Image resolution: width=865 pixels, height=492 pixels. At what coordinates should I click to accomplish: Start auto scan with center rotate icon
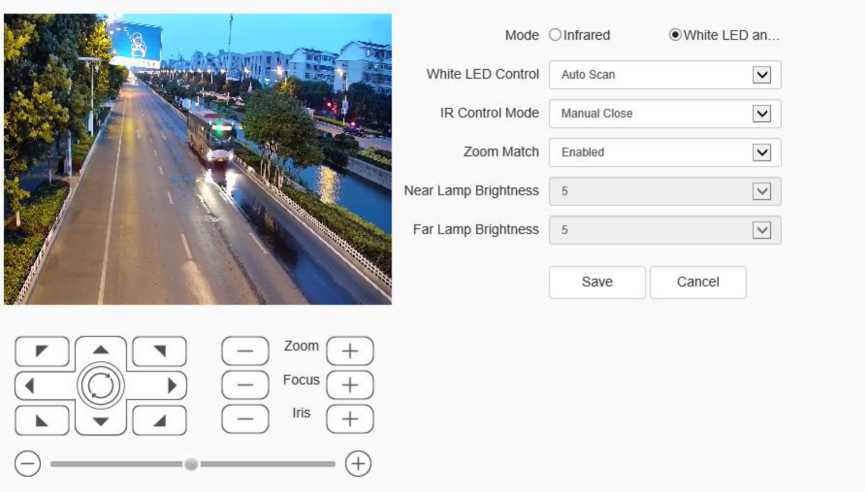[x=101, y=385]
